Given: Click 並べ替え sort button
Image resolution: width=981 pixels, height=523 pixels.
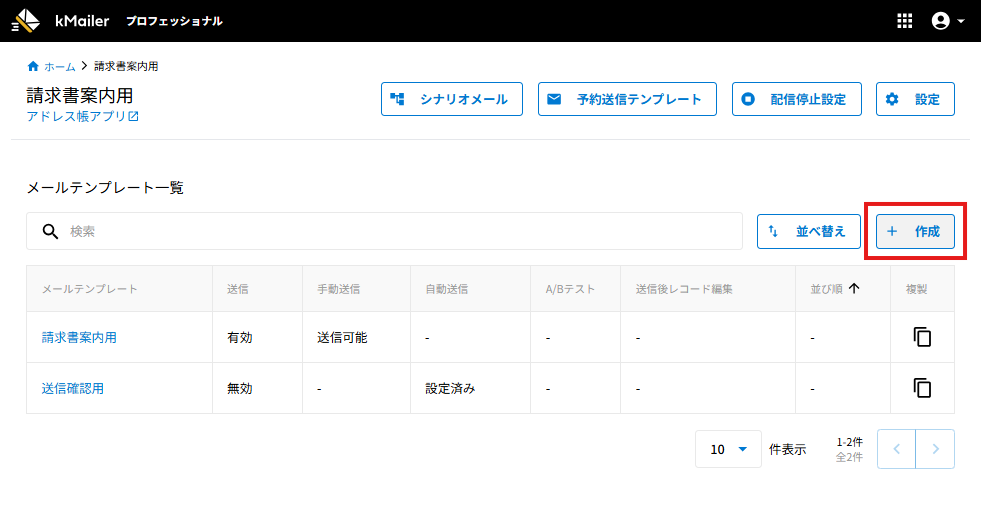Looking at the screenshot, I should [x=808, y=231].
